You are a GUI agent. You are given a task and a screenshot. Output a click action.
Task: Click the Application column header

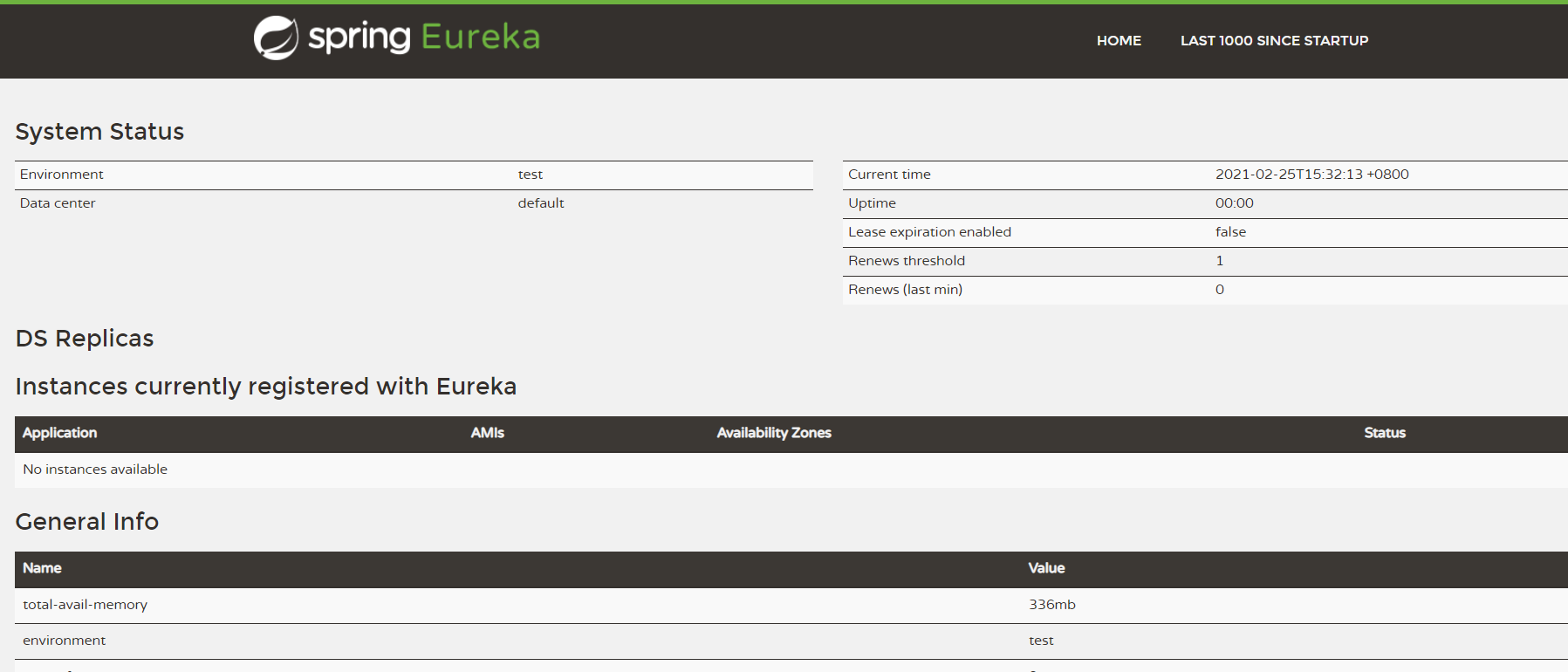(x=59, y=433)
